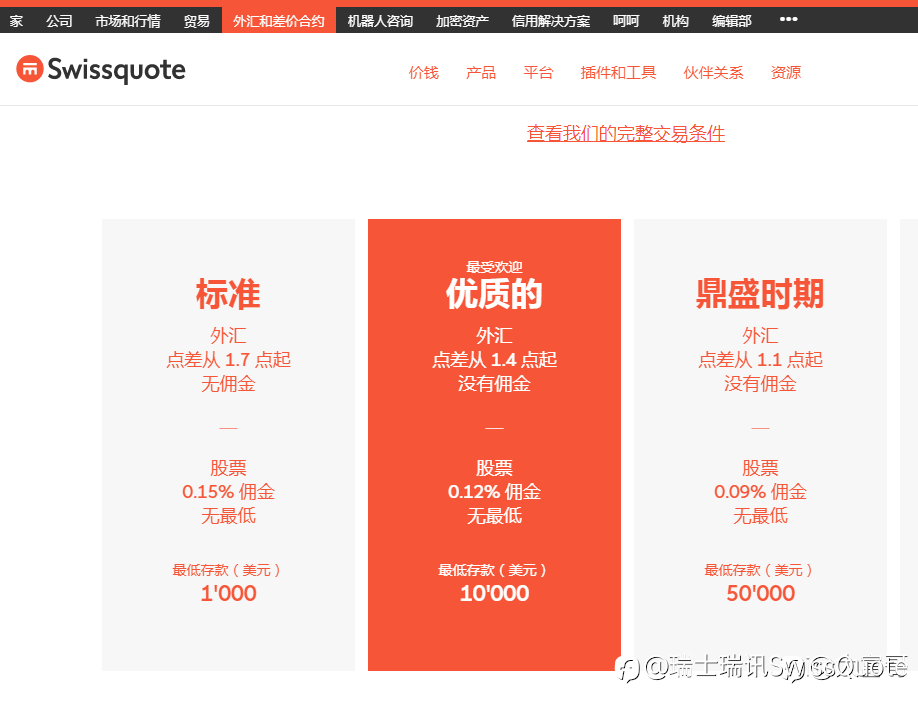
Task: Open the 产品 navigation link
Action: [481, 73]
